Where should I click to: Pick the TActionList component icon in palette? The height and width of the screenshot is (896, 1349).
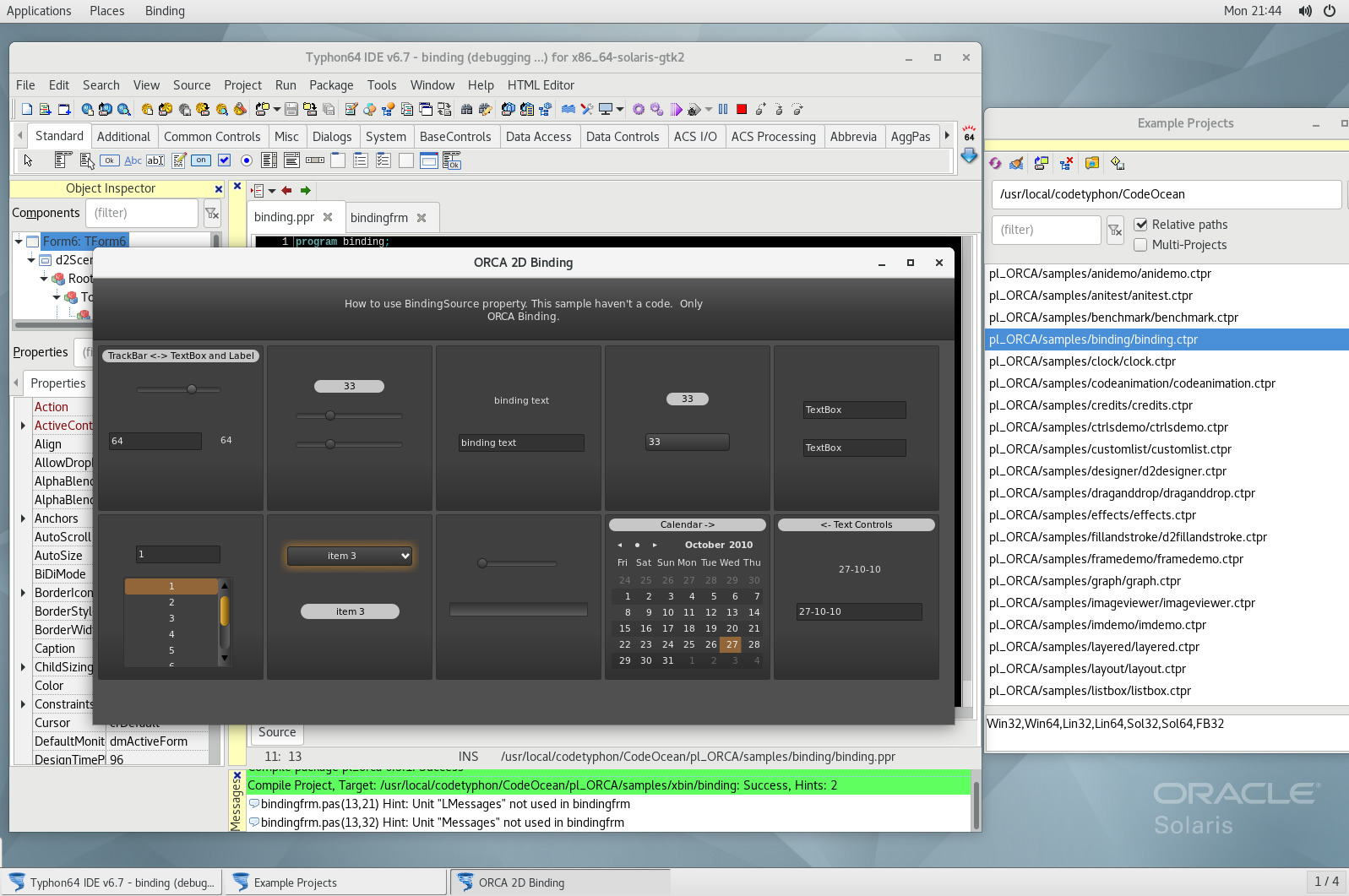coord(452,160)
